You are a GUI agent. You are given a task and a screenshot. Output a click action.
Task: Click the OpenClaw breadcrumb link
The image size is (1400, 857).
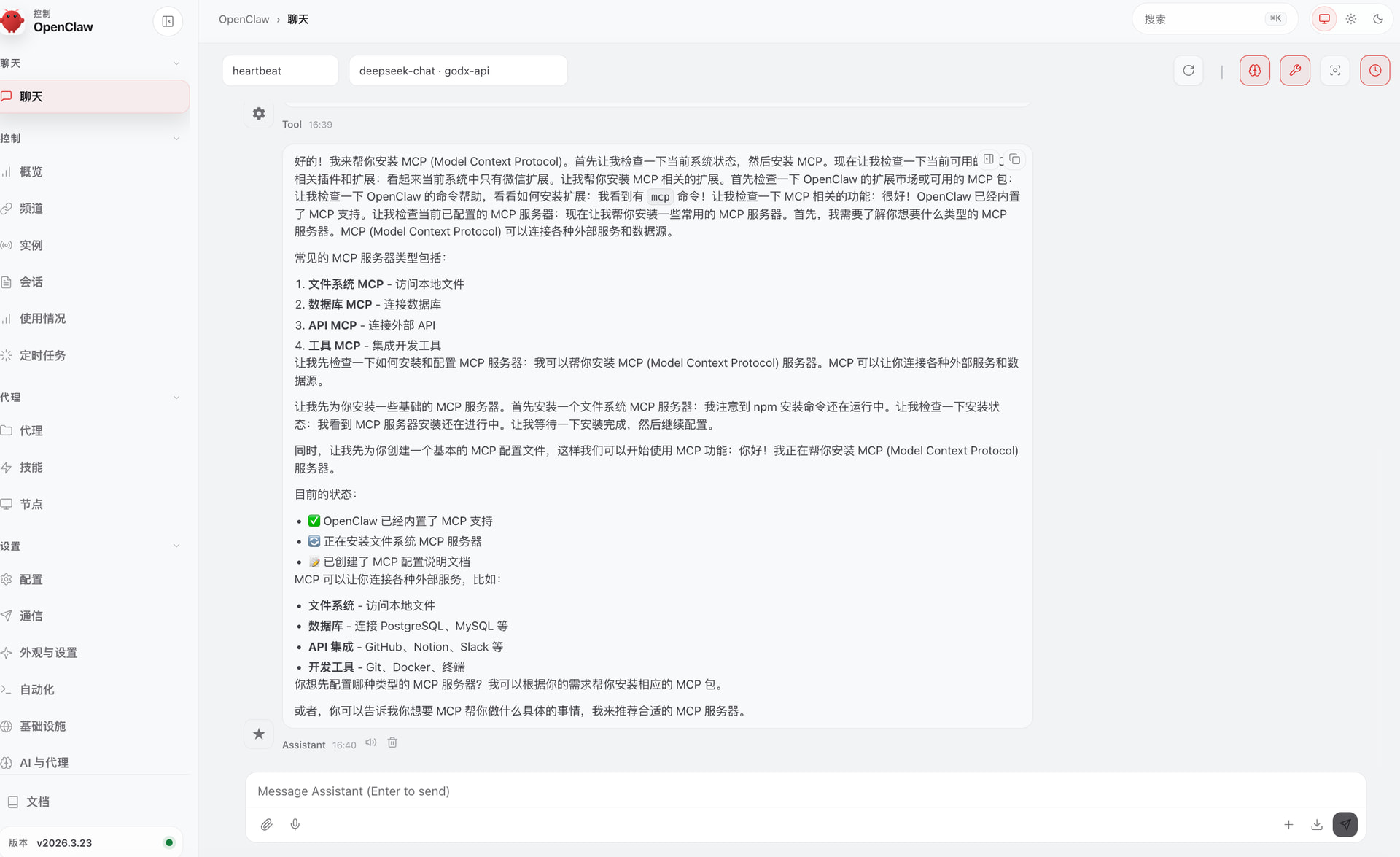tap(244, 20)
